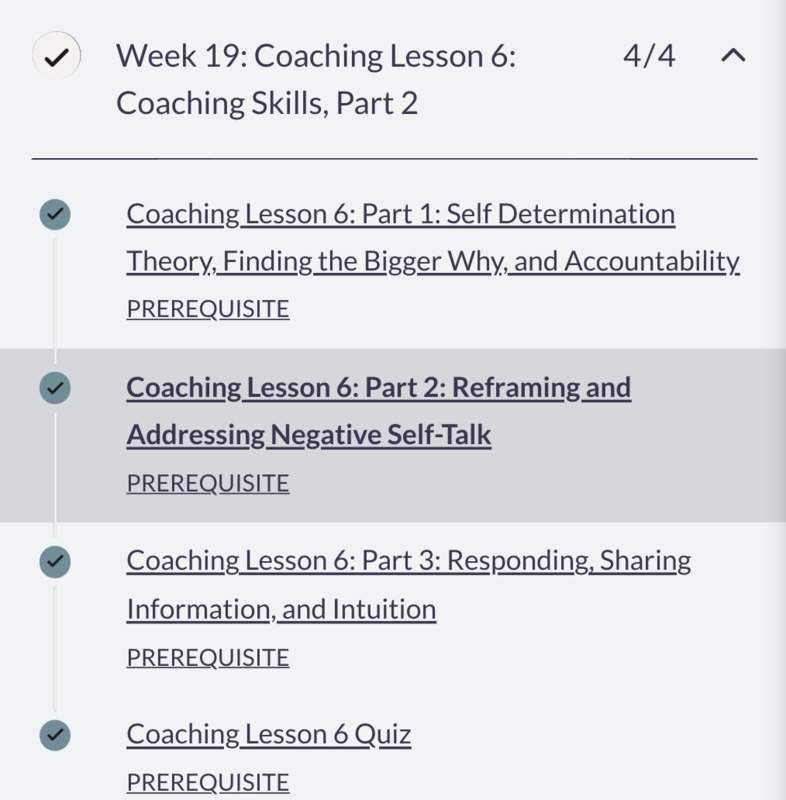The image size is (786, 800).
Task: Collapse the Week 19 section chevron
Action: tap(733, 55)
